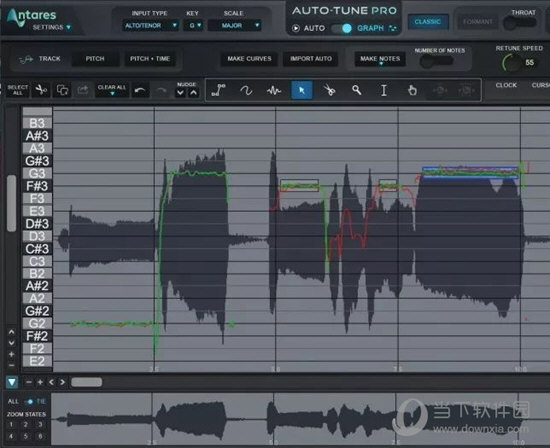
Task: Select the I-beam range tool
Action: pyautogui.click(x=384, y=91)
